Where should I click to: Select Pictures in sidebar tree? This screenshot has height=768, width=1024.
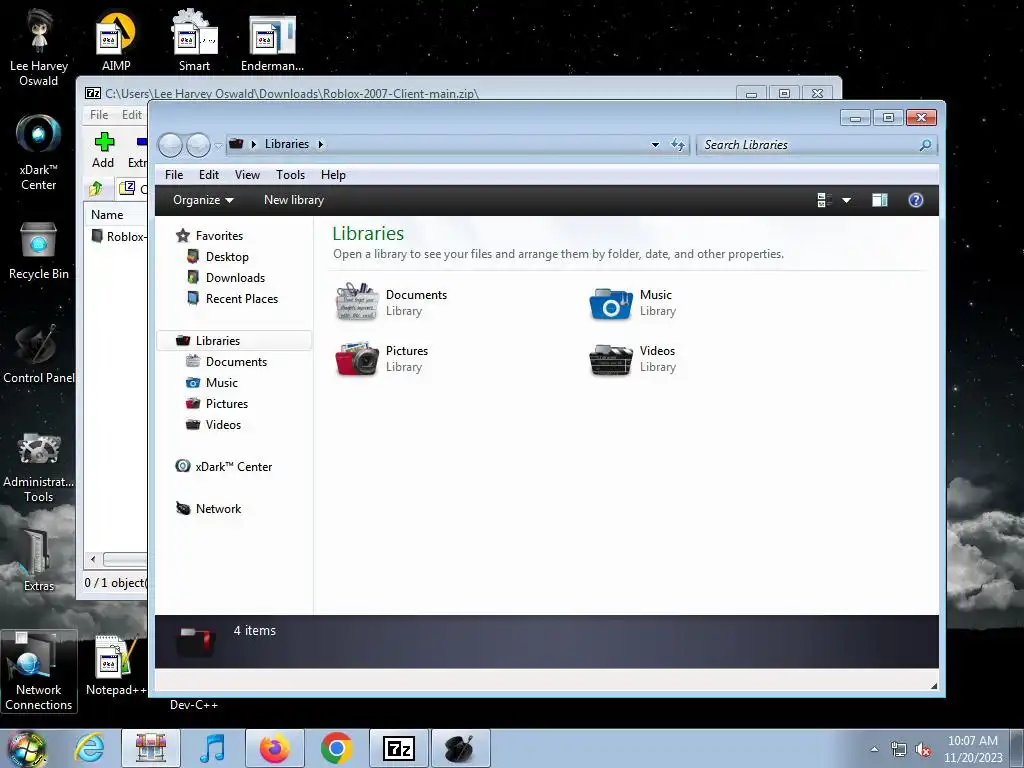(217, 404)
